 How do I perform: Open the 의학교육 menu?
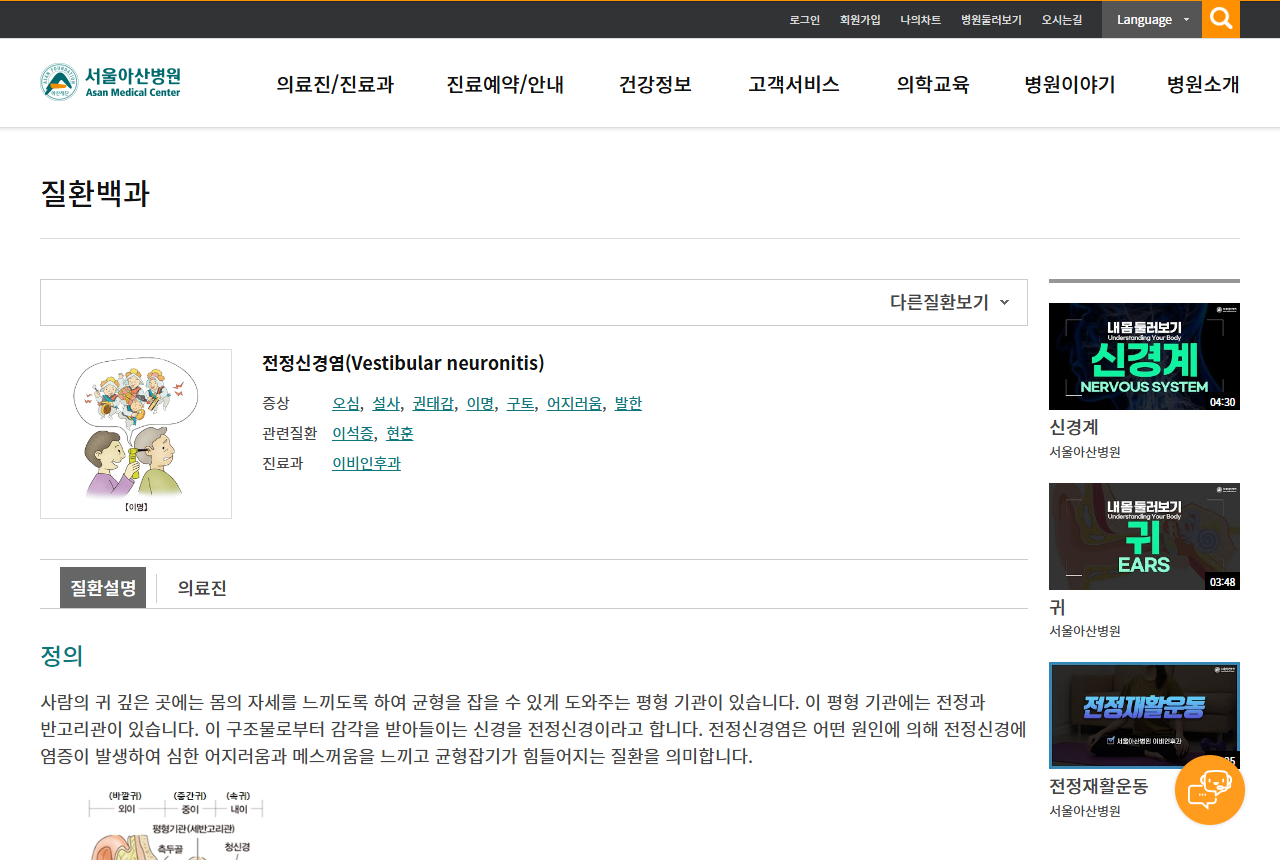point(933,84)
